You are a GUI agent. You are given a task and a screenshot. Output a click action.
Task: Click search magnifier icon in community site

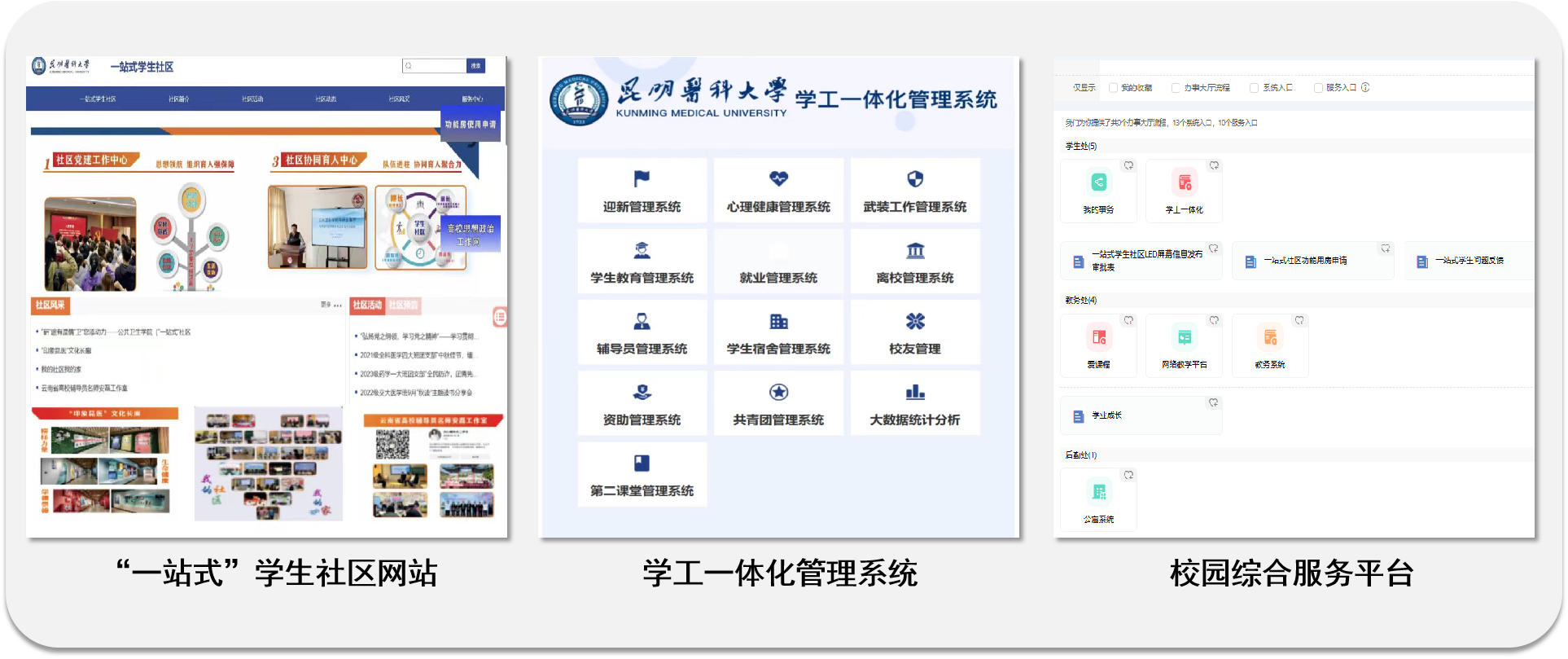click(x=409, y=66)
